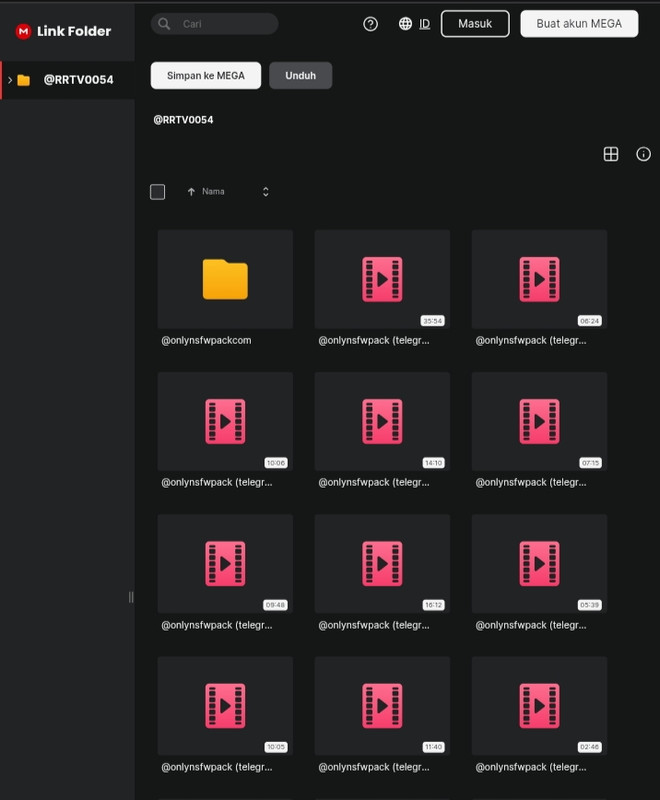660x800 pixels.
Task: Click the magnifier search icon
Action: [x=164, y=24]
